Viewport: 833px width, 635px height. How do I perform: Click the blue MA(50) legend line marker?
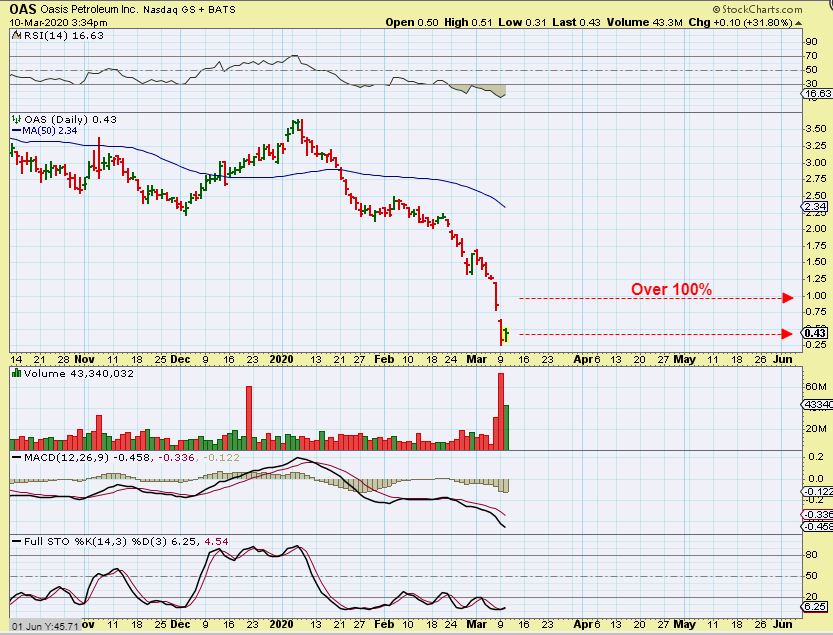coord(16,130)
